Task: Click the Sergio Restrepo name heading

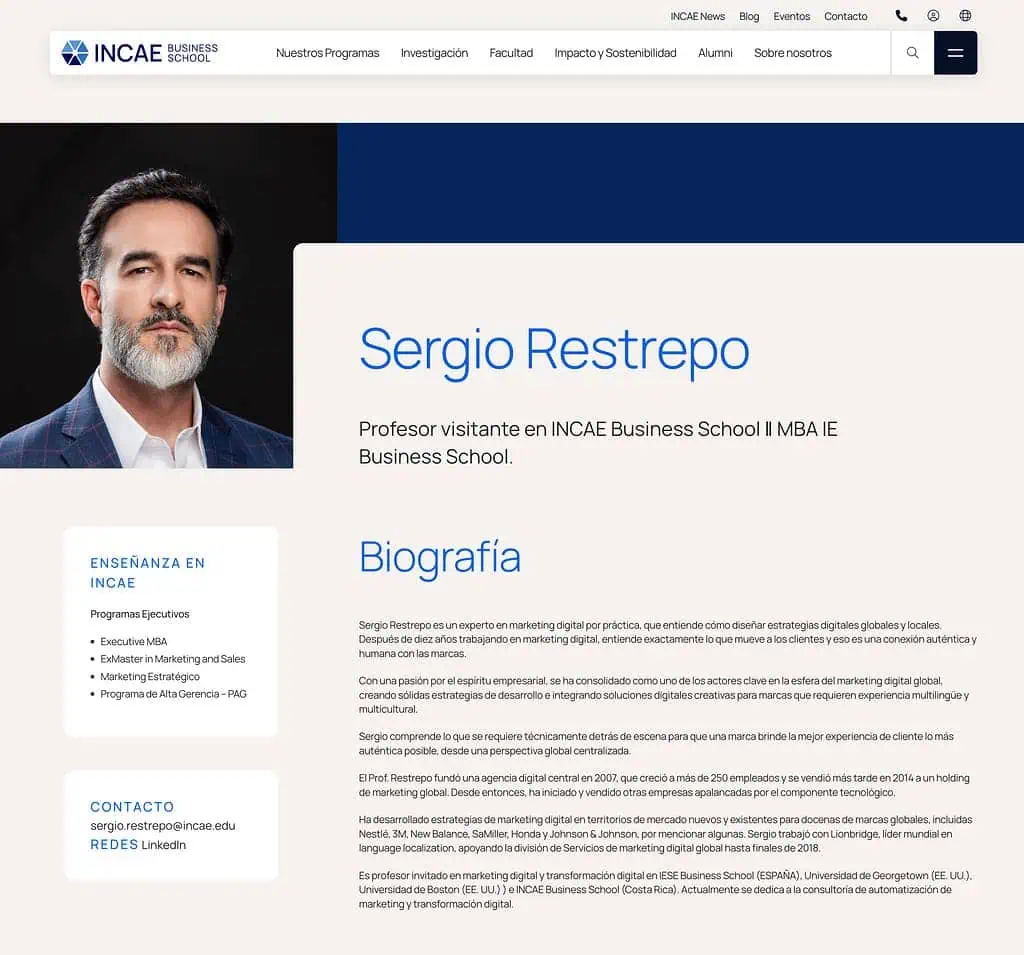Action: pyautogui.click(x=554, y=351)
